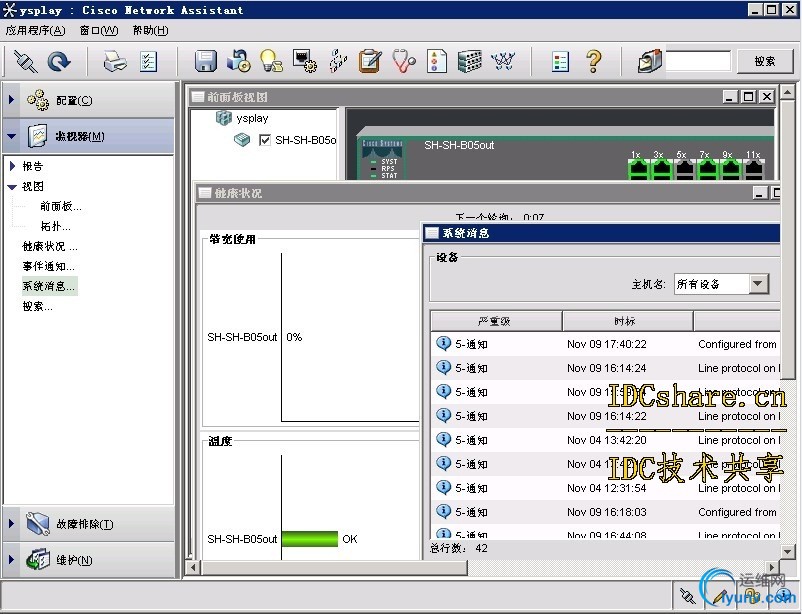Viewport: 802px width, 614px height.
Task: Open the checklist preferences toolbar icon
Action: [148, 61]
